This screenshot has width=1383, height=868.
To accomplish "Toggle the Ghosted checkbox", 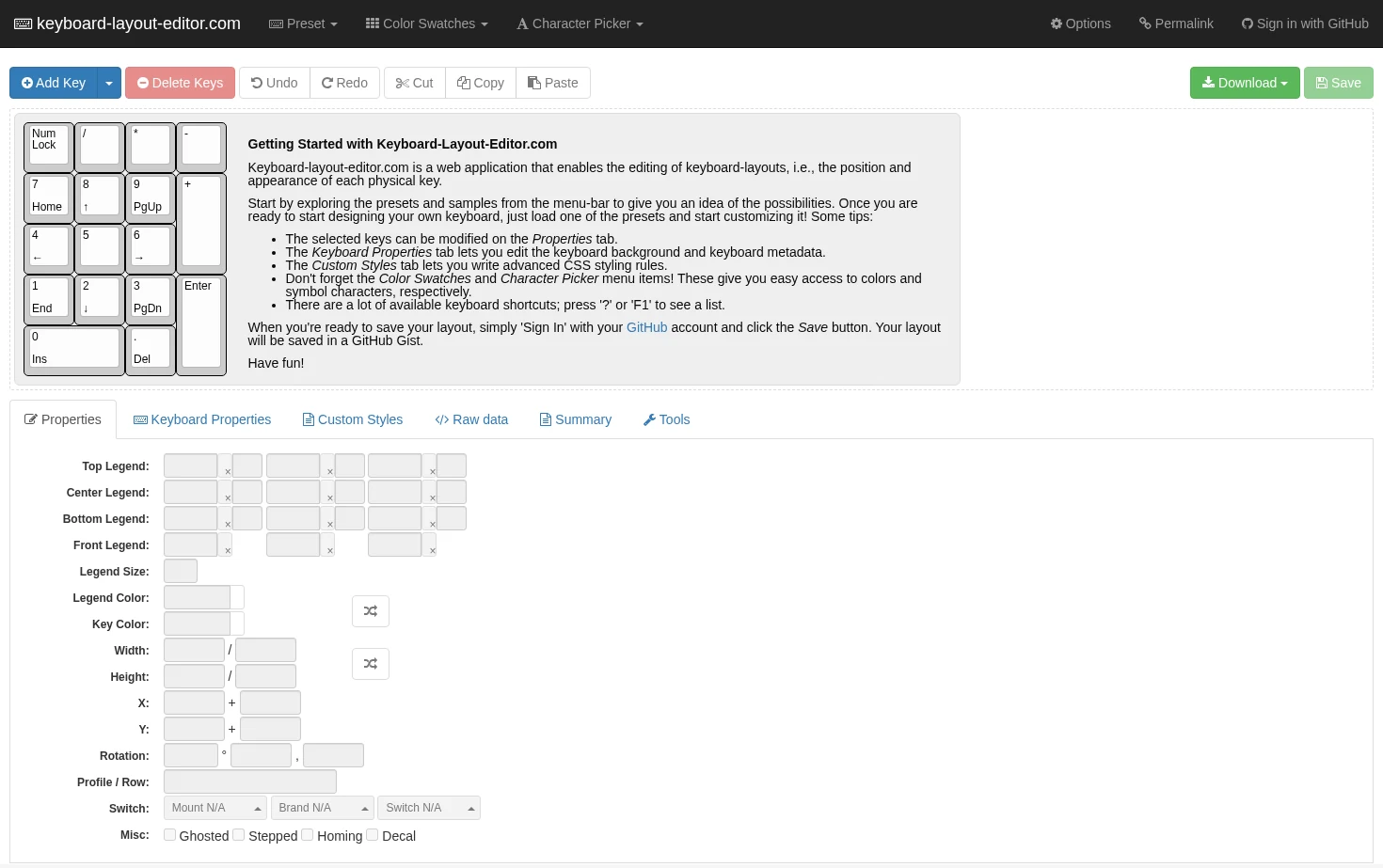I will [170, 835].
